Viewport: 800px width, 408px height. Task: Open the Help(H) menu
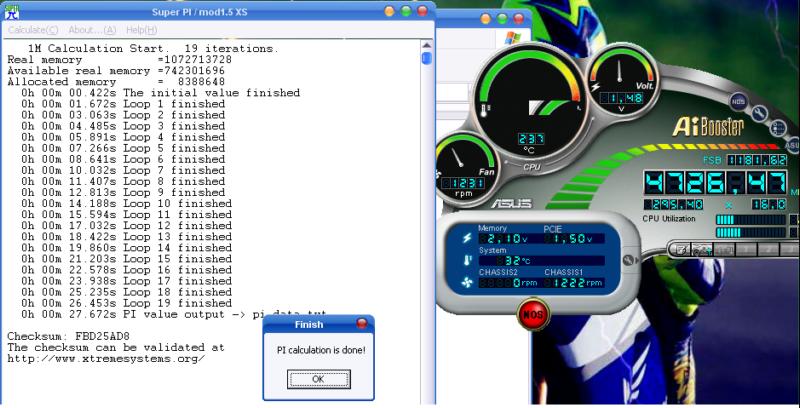pos(141,30)
